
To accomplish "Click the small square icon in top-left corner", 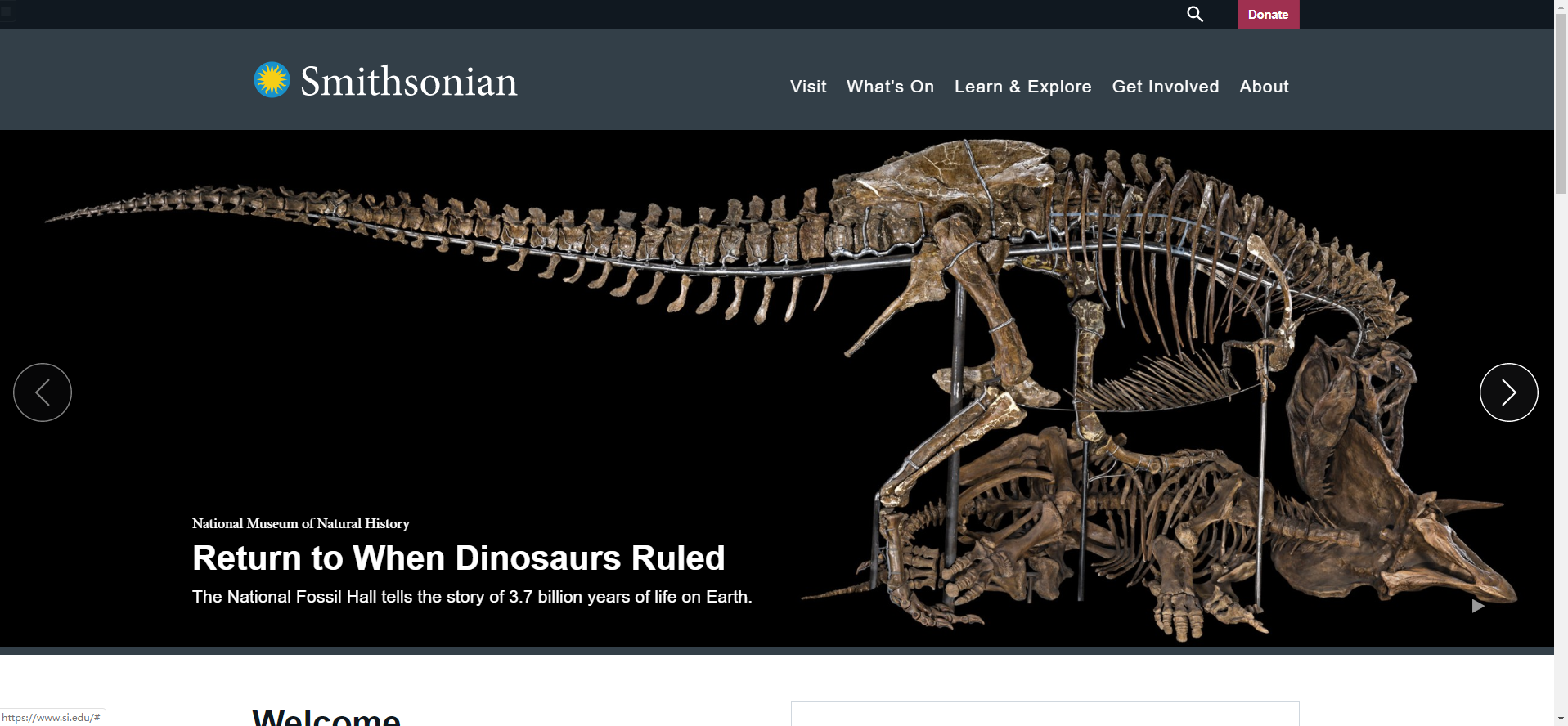I will tap(7, 11).
